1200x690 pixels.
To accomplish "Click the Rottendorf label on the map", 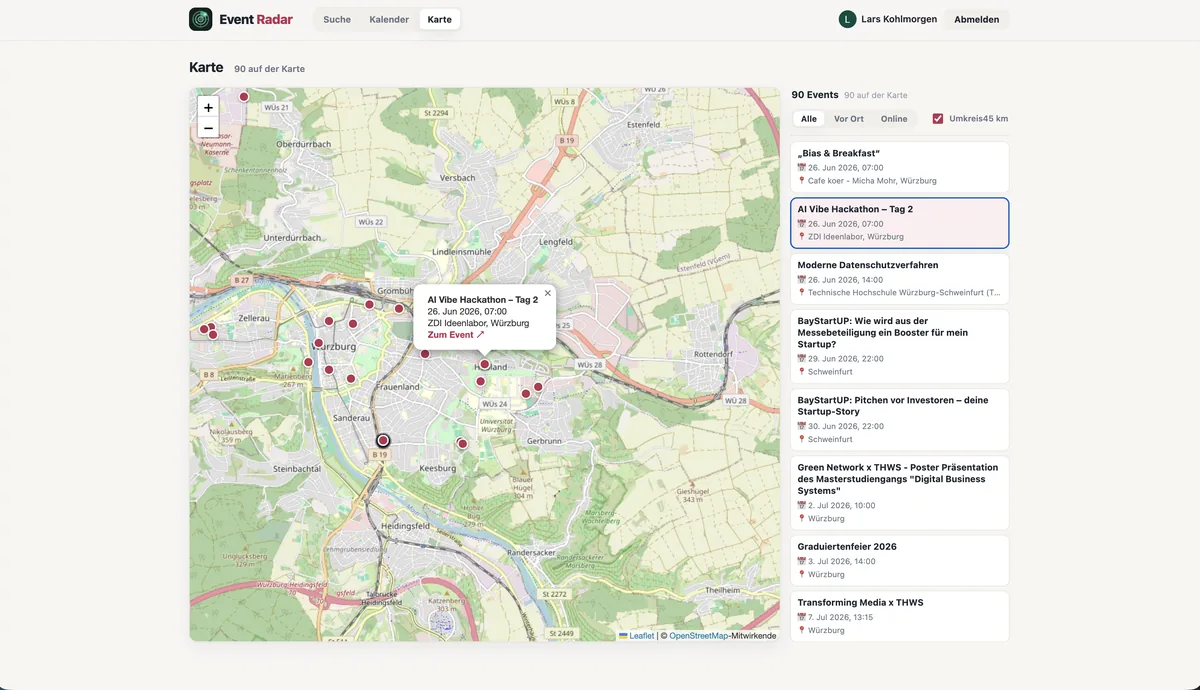I will tap(714, 354).
